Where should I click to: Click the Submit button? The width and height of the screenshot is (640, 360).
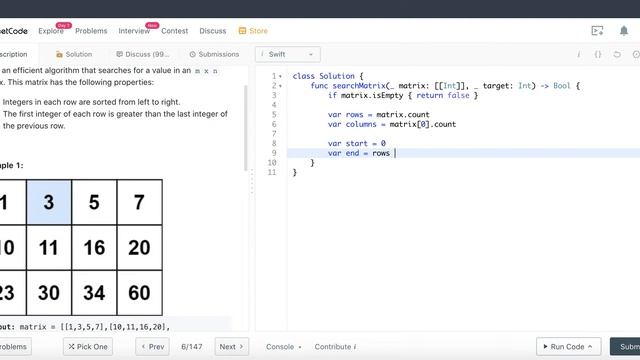[x=625, y=347]
